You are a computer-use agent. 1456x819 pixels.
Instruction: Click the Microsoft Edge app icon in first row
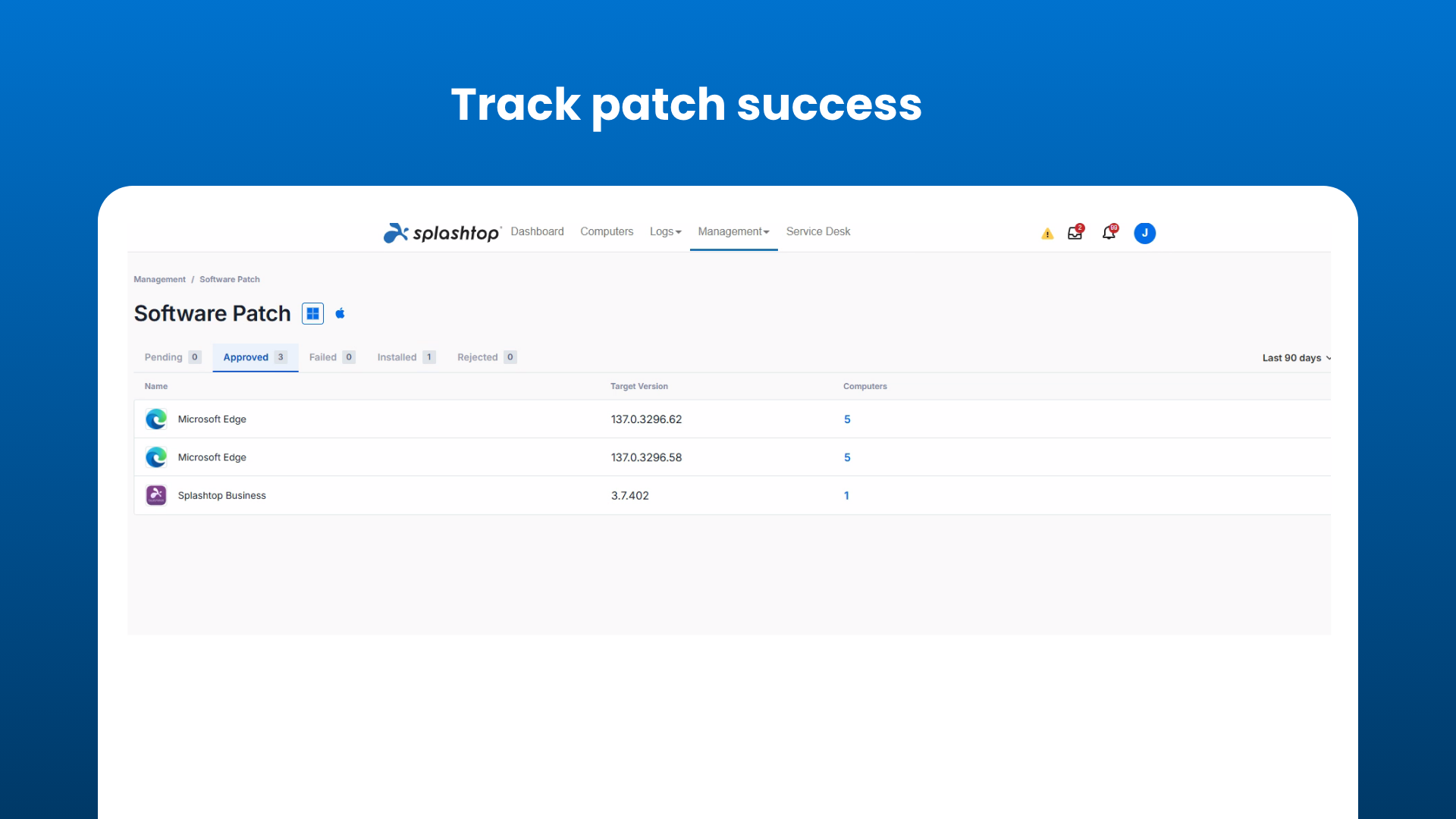point(156,419)
